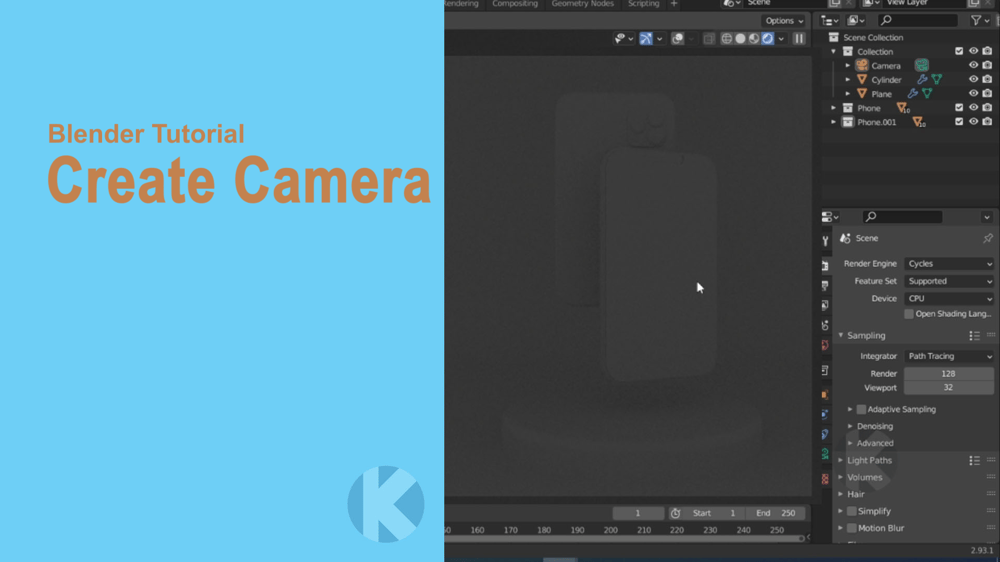The width and height of the screenshot is (1000, 562).
Task: Click the Viewport samples field 32
Action: click(949, 388)
